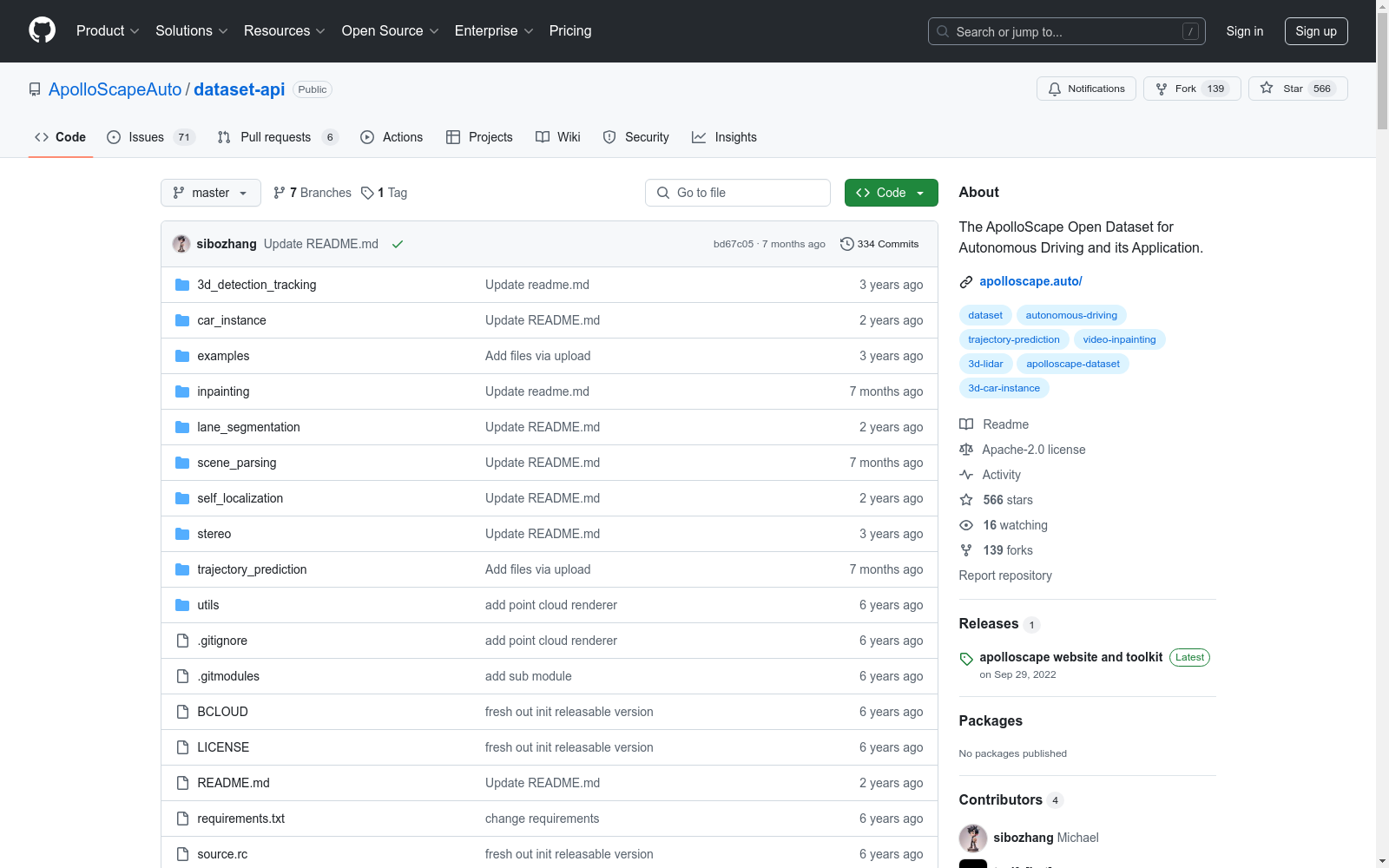
Task: Click the tag icon next to 1 Tag
Action: click(x=367, y=193)
